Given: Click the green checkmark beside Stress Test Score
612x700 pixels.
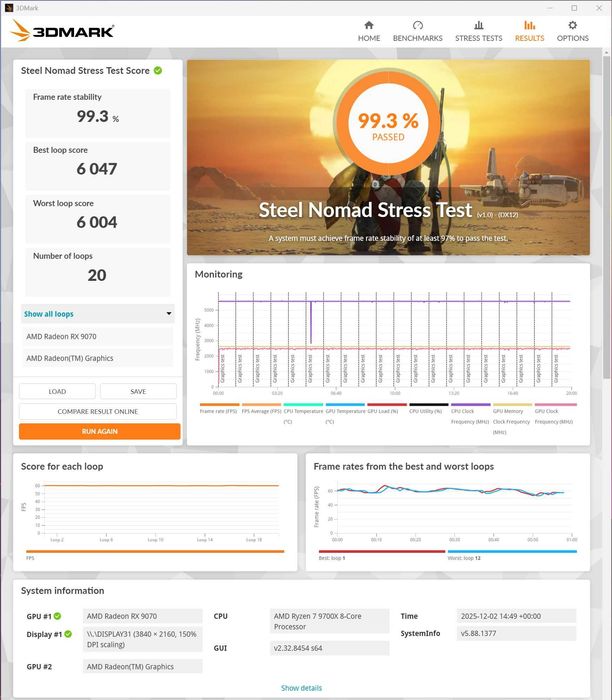Looking at the screenshot, I should coord(158,71).
